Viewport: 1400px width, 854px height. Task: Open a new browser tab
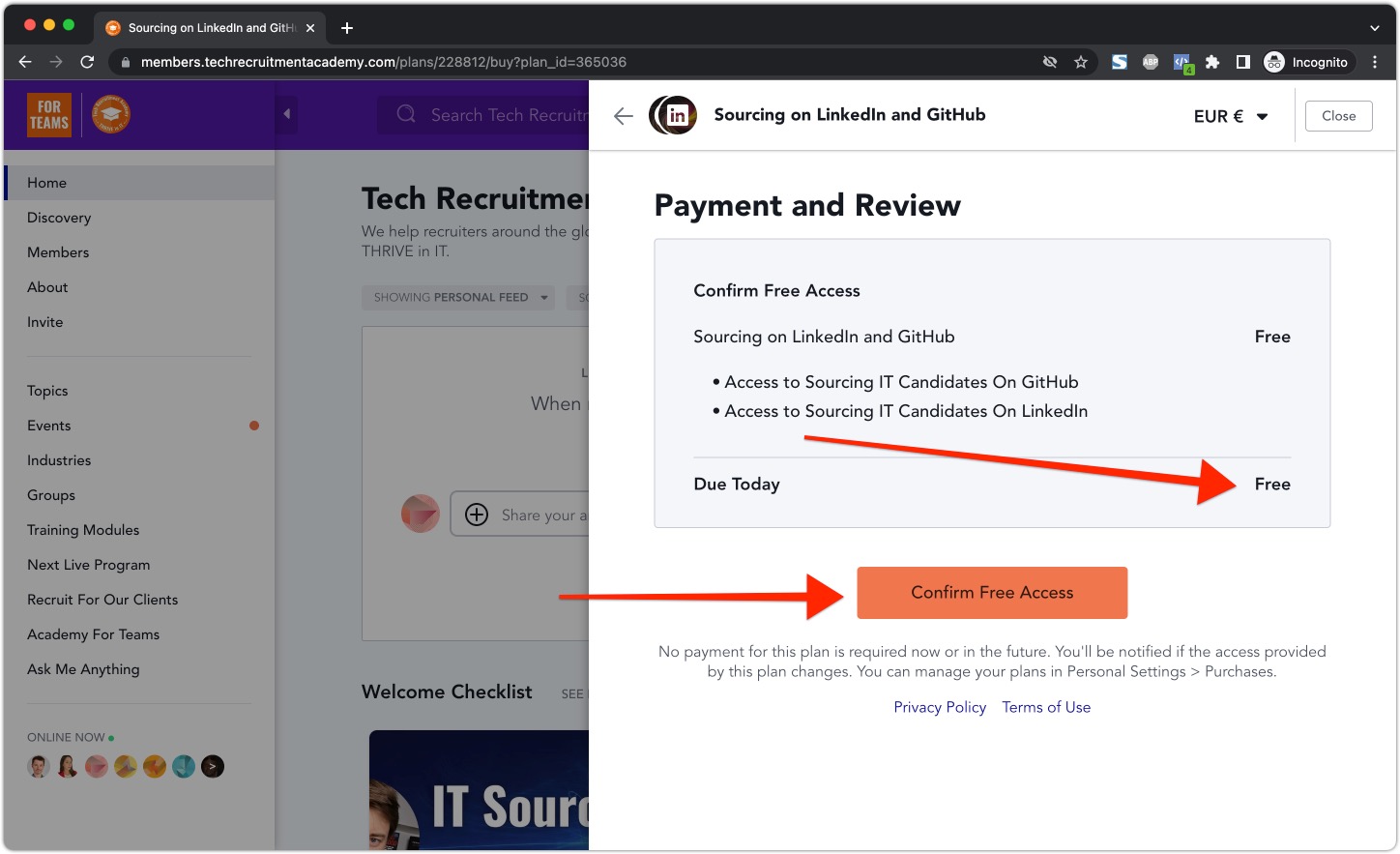[347, 28]
